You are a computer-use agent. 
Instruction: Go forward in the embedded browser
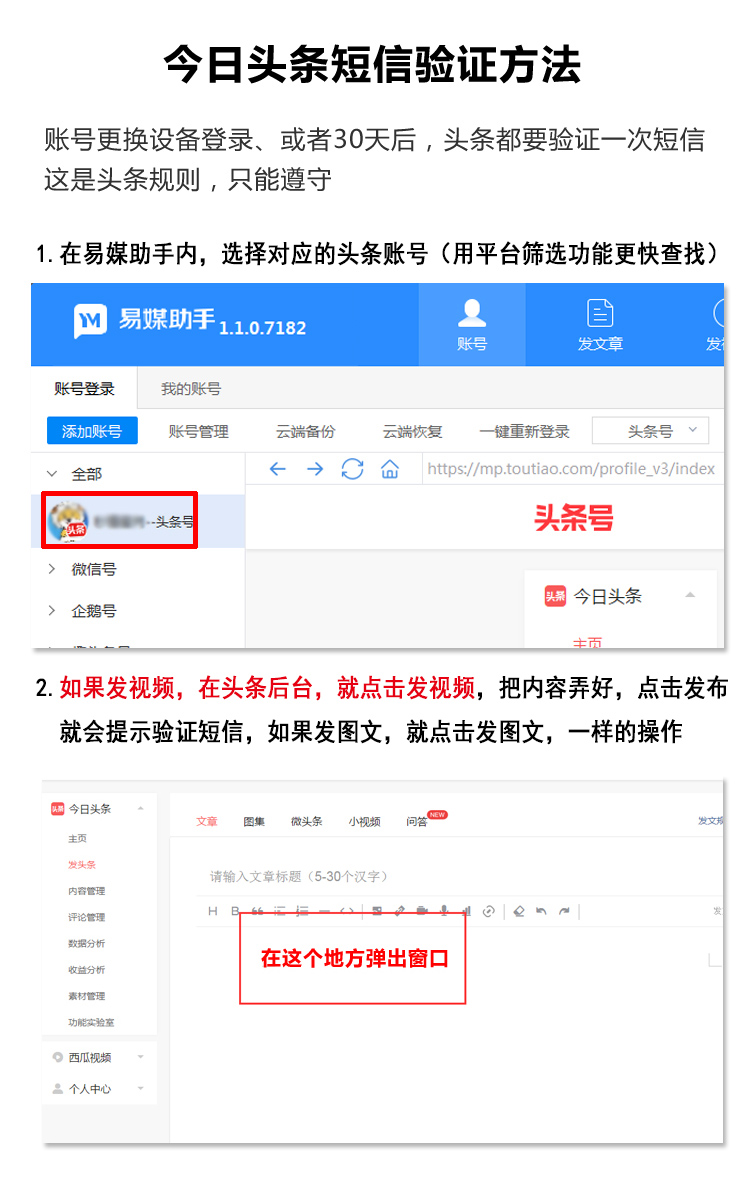tap(315, 469)
